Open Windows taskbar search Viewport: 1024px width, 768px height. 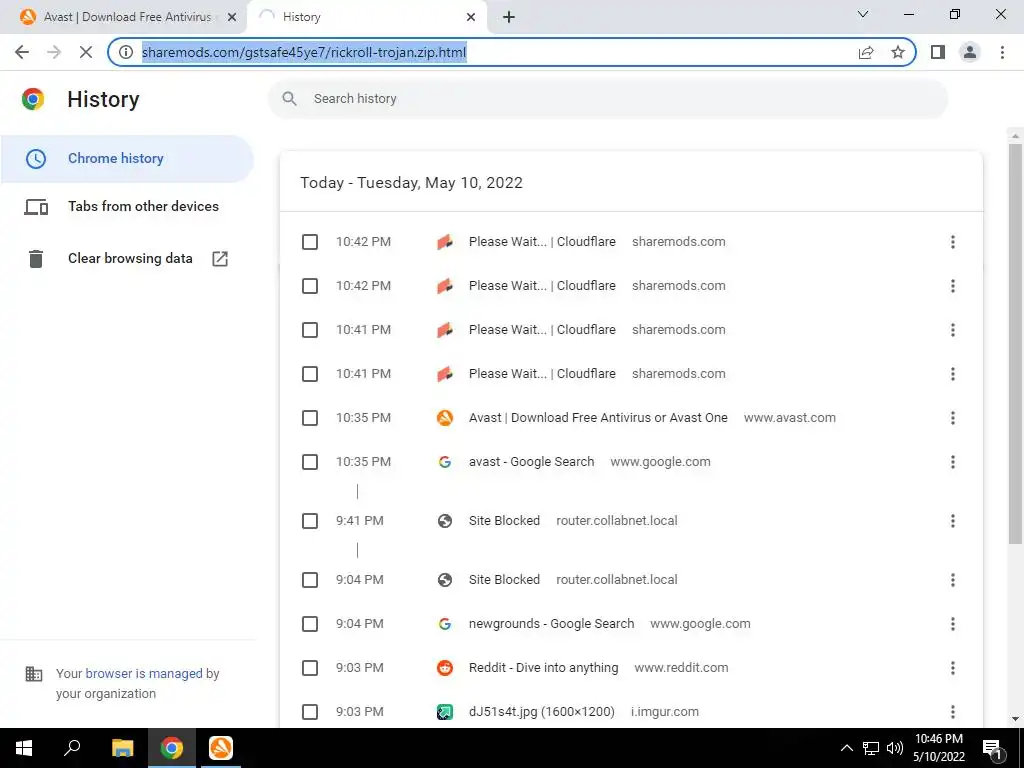(72, 748)
